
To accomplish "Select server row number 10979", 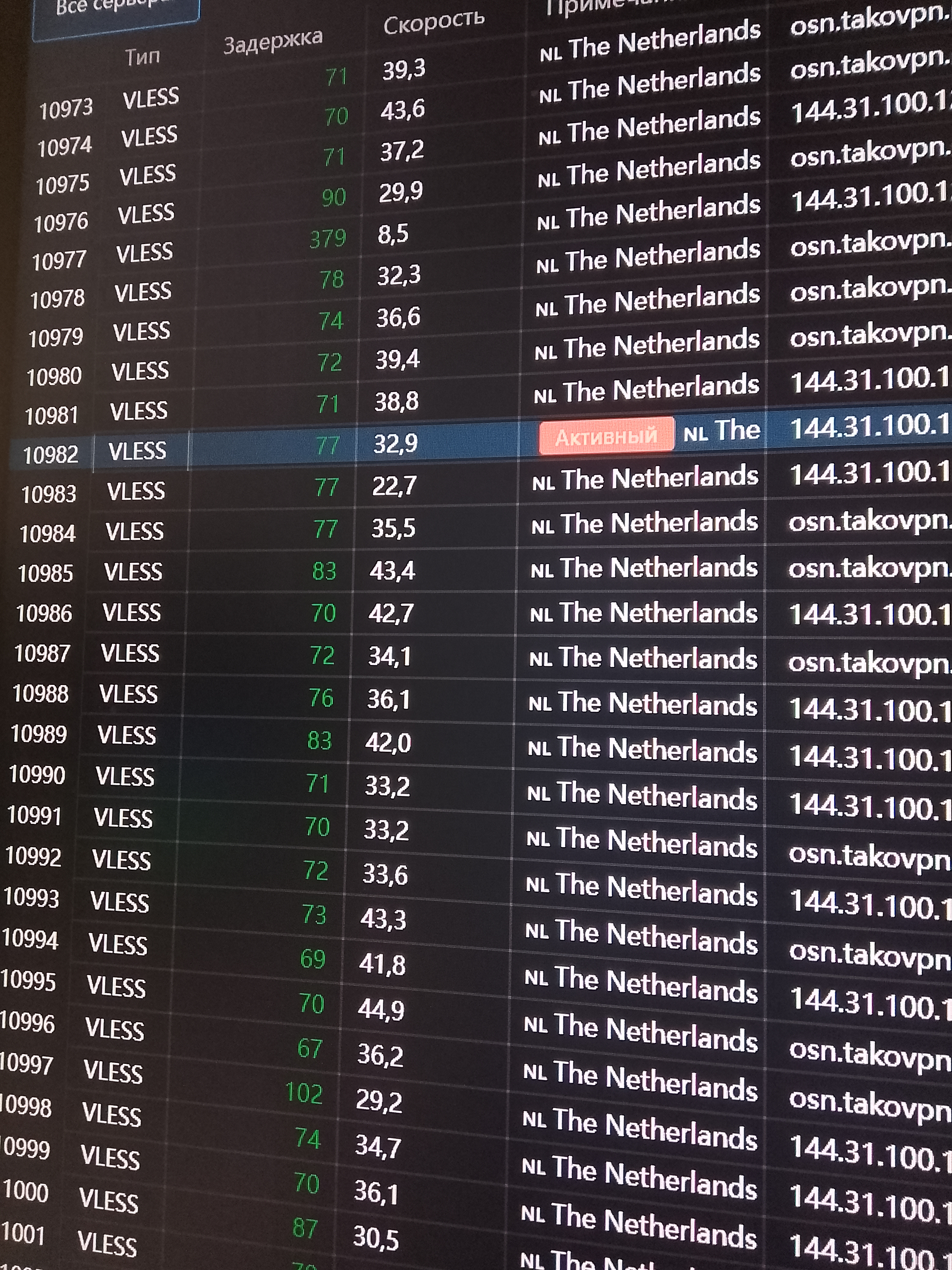I will (x=56, y=338).
